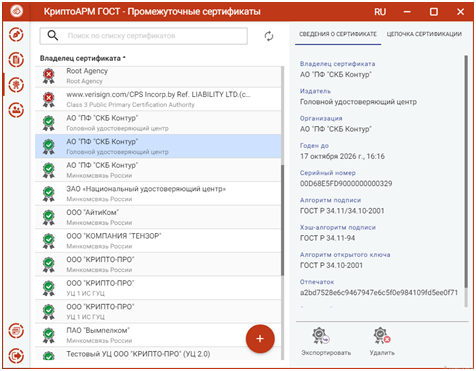
Task: Export the certificate via Экспортировать
Action: point(326,341)
